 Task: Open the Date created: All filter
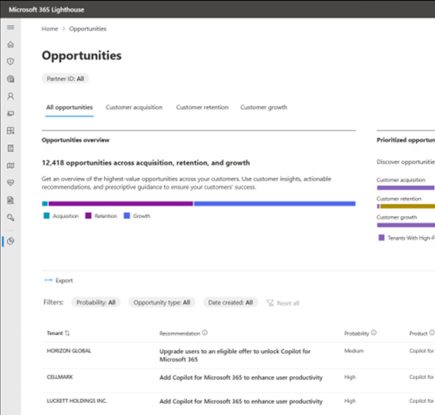click(230, 302)
